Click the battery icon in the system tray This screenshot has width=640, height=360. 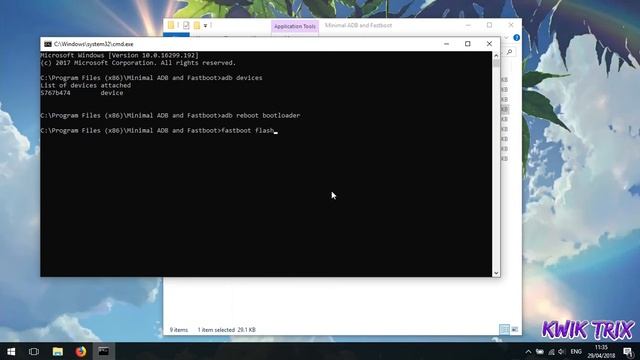540,351
